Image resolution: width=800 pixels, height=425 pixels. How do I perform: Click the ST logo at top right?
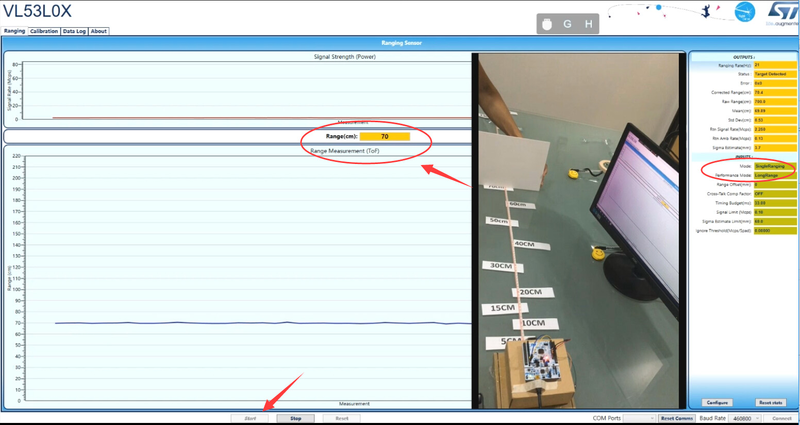click(783, 12)
